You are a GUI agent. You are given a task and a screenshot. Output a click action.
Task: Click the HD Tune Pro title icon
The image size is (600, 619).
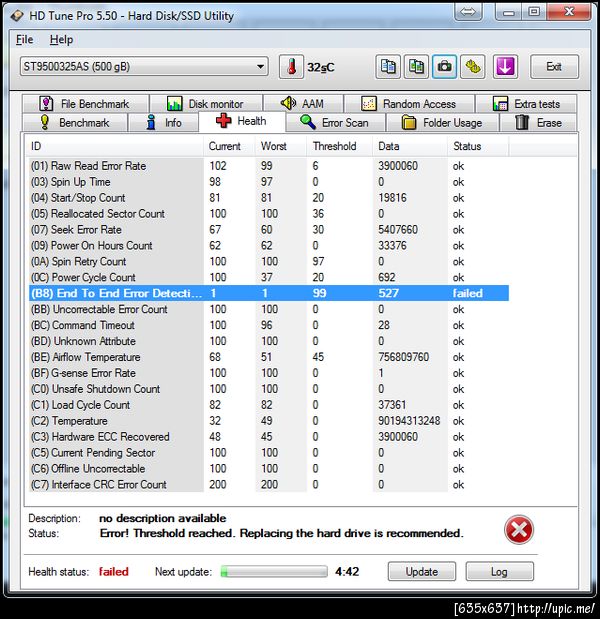click(x=17, y=16)
